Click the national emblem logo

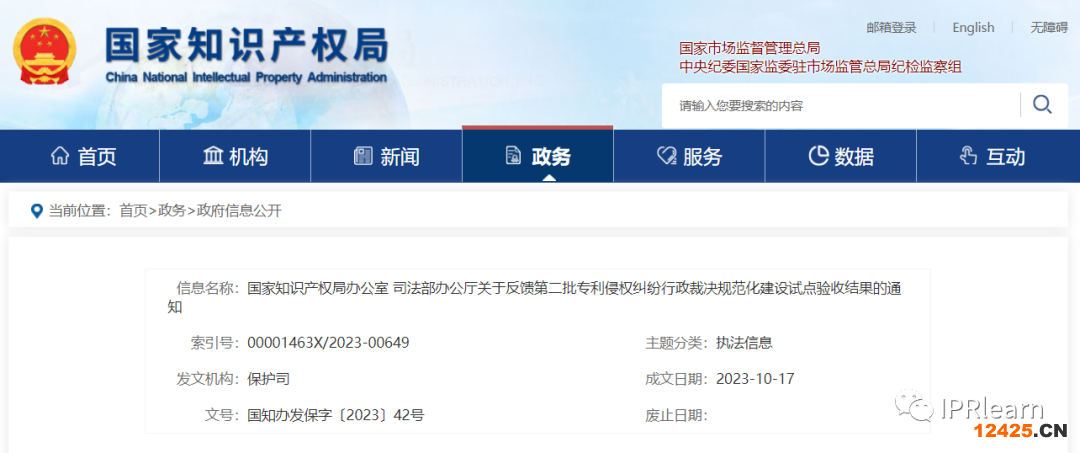point(43,54)
